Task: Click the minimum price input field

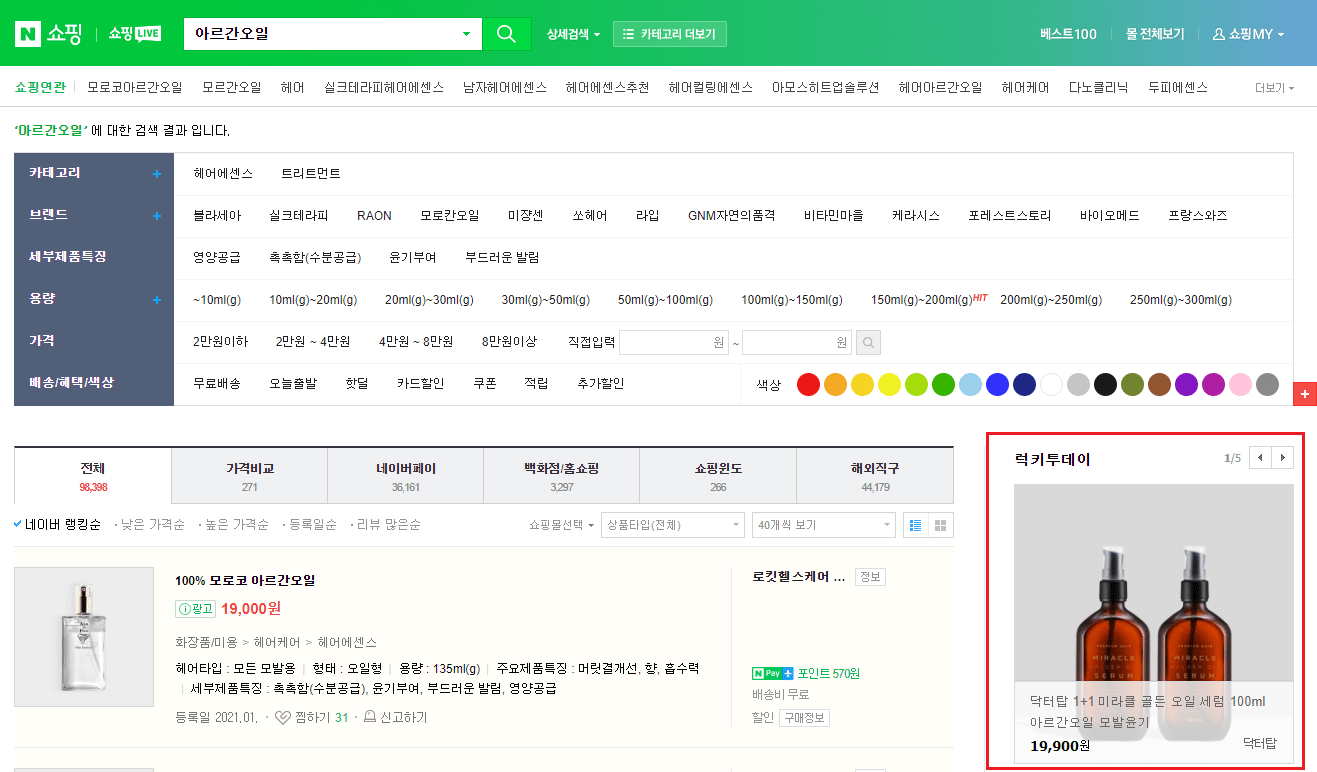Action: point(673,343)
